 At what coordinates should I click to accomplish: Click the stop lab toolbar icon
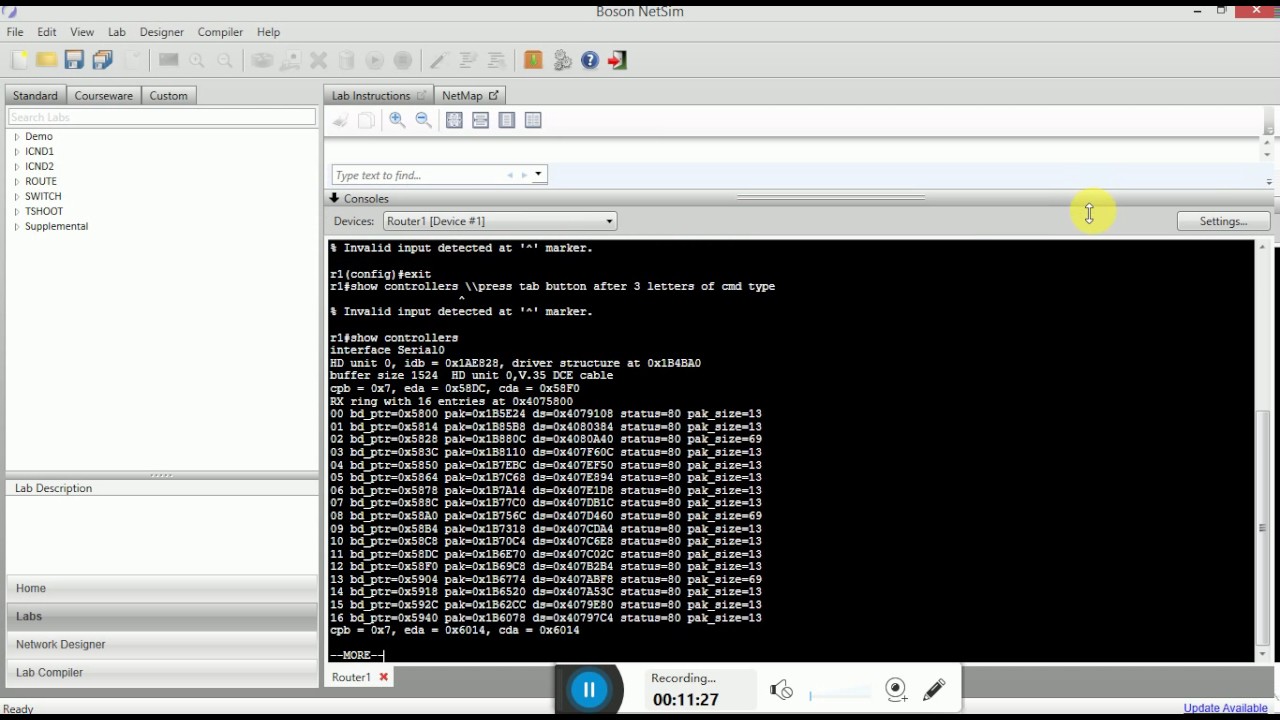[x=402, y=60]
